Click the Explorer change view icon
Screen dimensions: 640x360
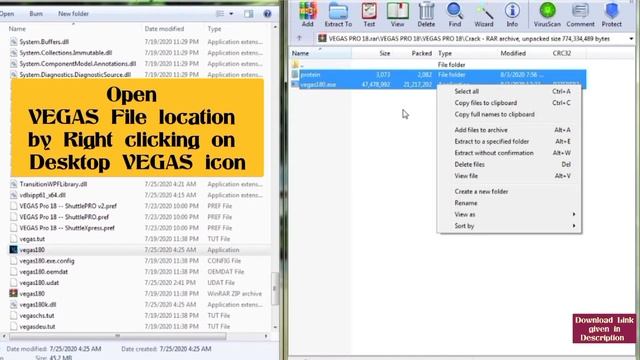click(220, 14)
